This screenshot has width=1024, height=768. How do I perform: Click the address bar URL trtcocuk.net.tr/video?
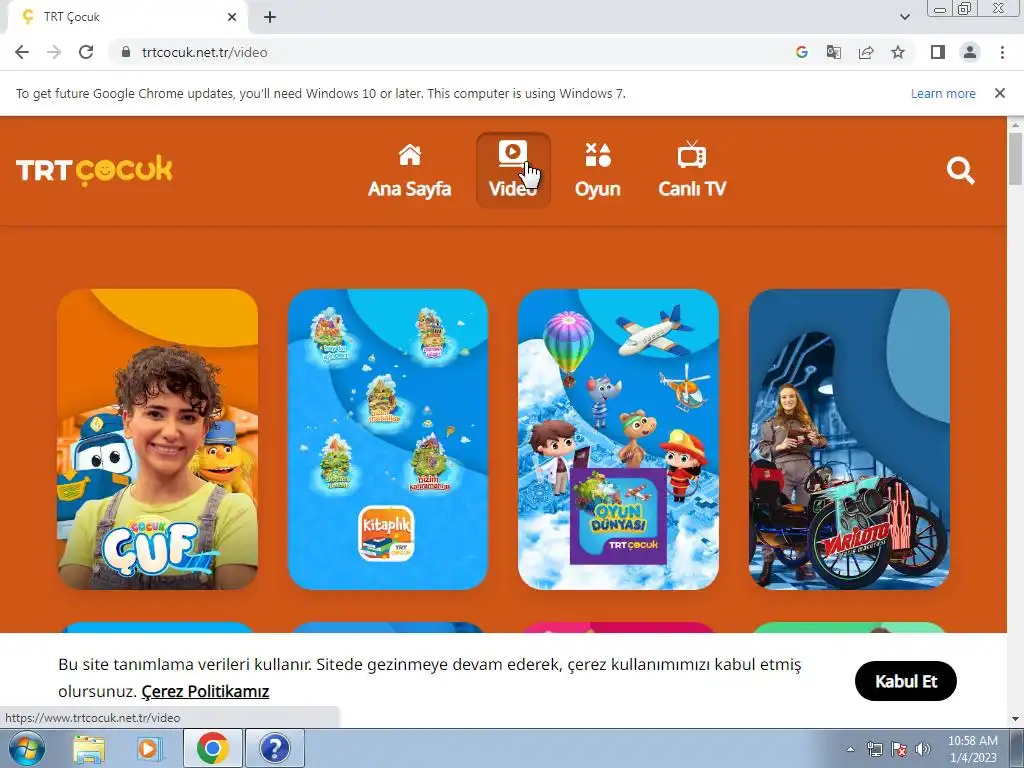[204, 52]
